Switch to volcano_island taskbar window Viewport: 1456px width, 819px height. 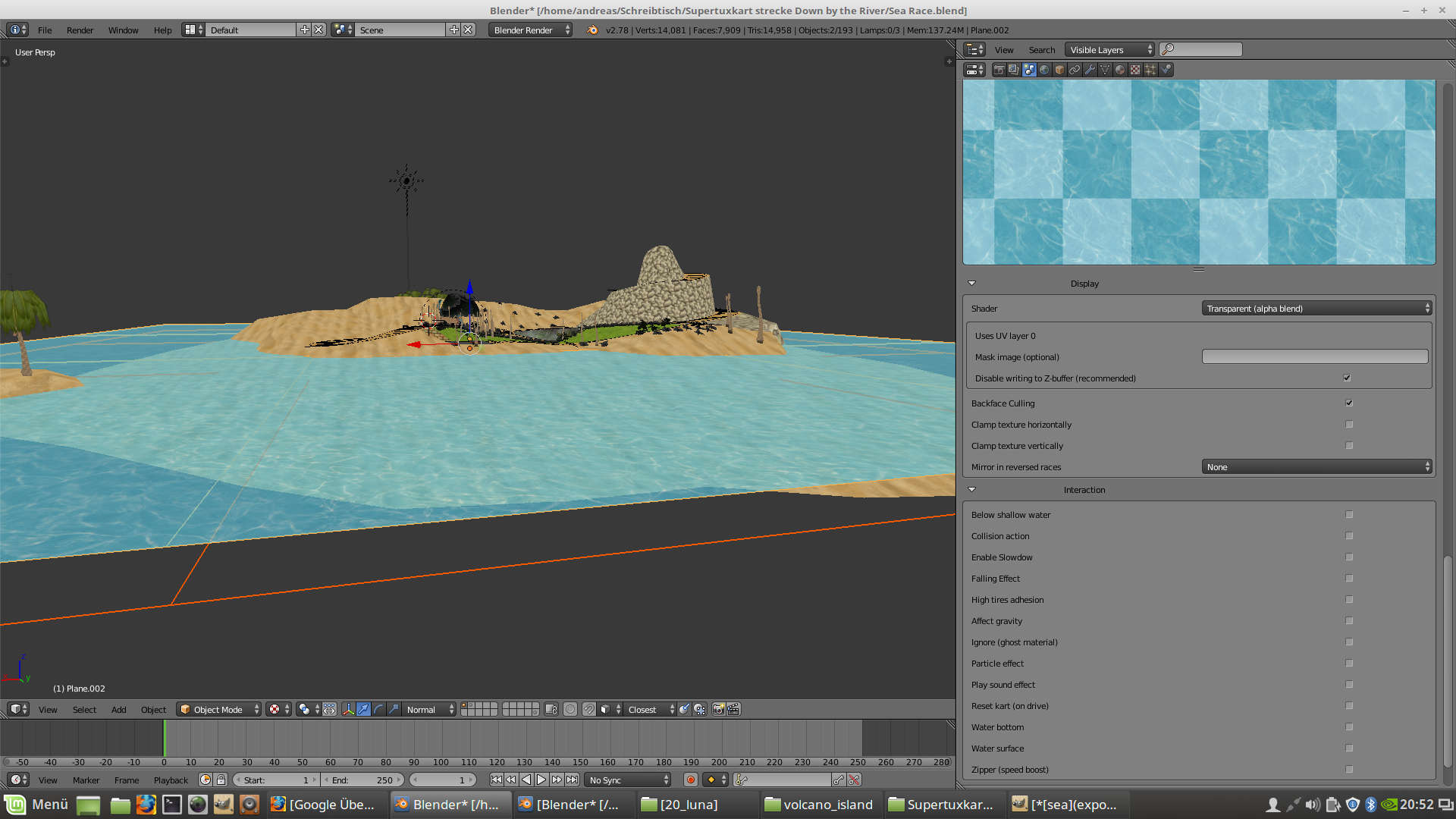point(819,804)
